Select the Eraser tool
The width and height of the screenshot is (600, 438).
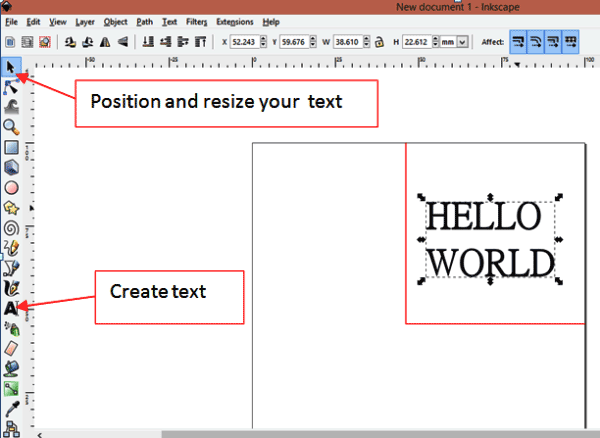(x=11, y=348)
